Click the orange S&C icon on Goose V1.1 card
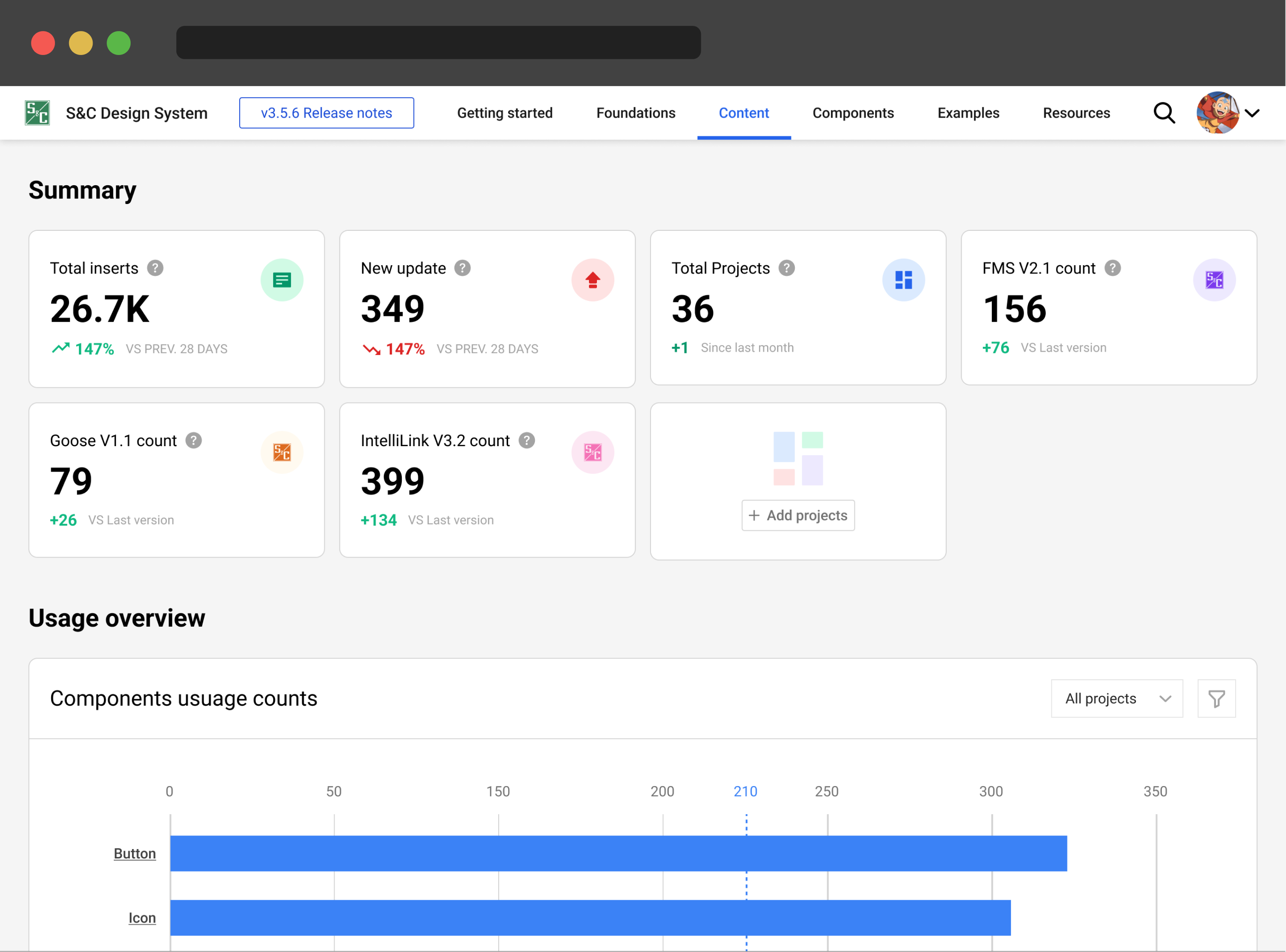The image size is (1286, 952). pos(282,452)
